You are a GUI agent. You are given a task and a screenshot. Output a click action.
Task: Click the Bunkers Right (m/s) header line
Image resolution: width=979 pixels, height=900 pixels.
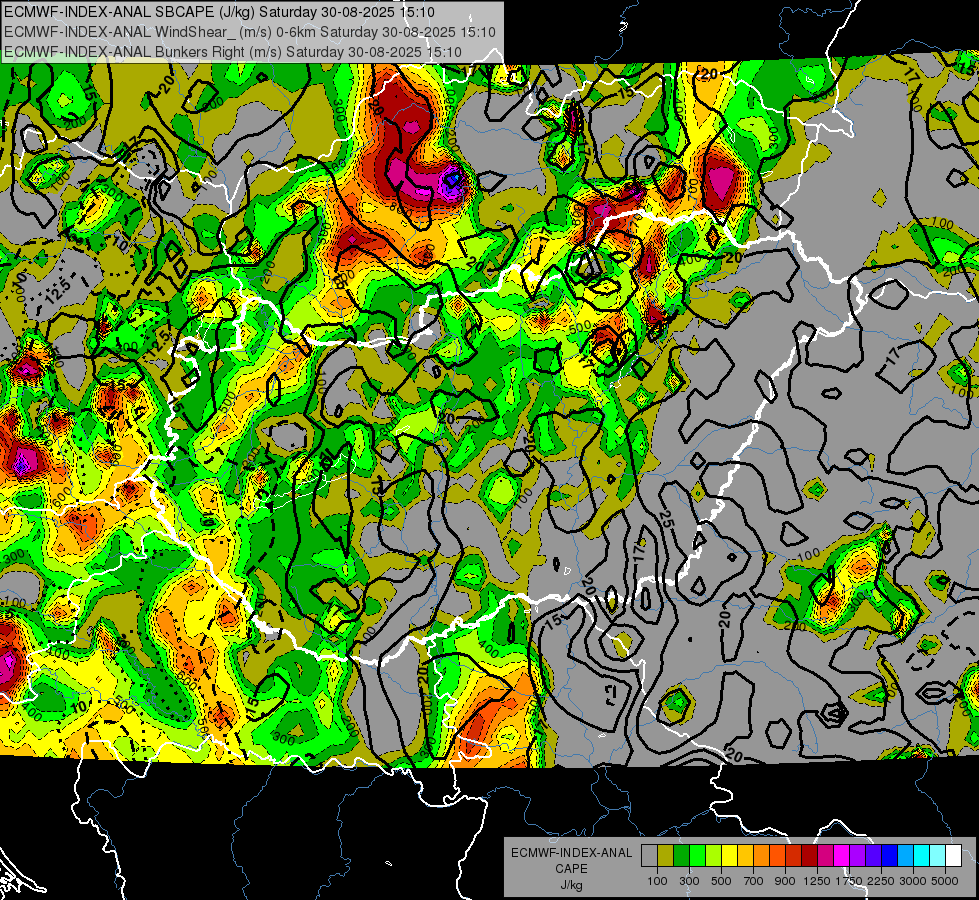(x=233, y=52)
